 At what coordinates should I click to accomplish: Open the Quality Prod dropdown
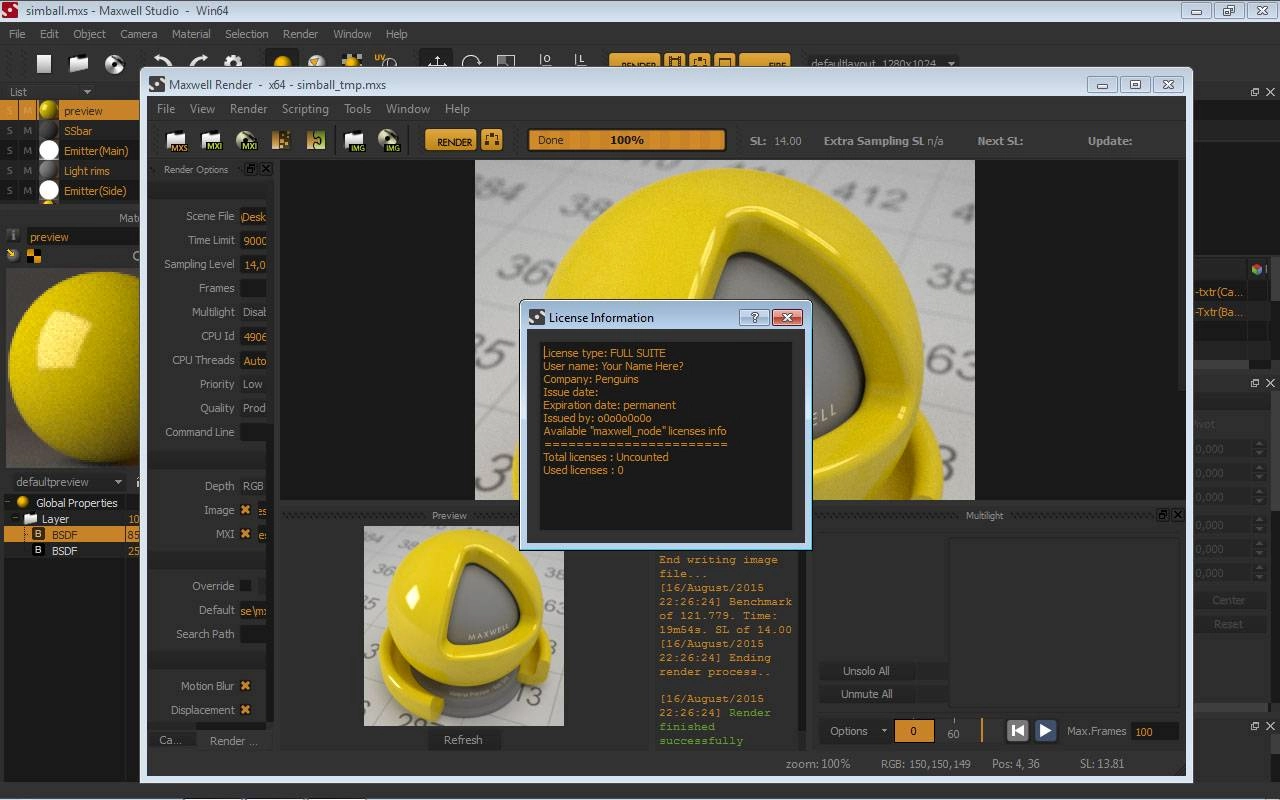(x=254, y=408)
